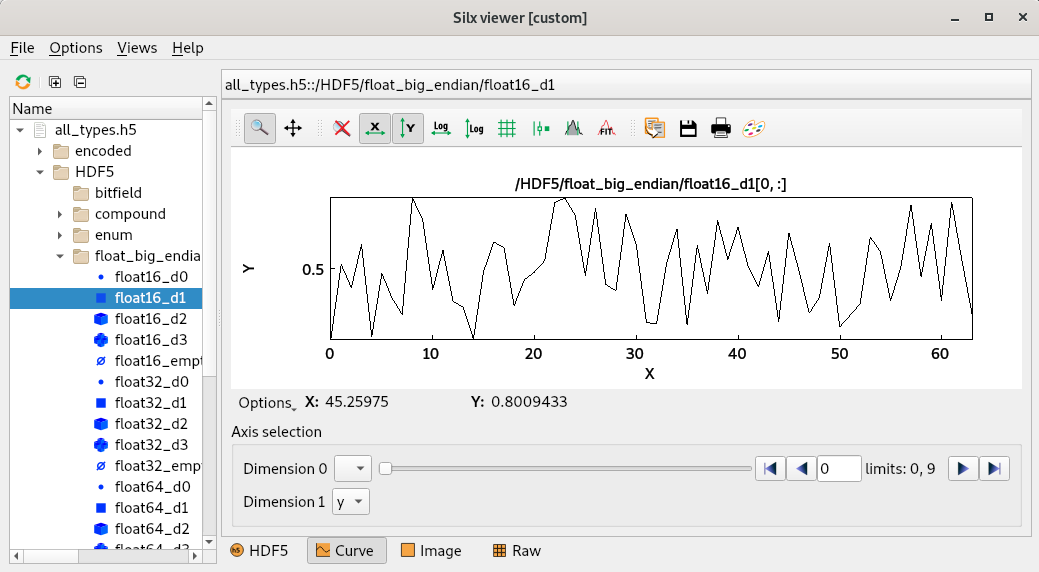Screen dimensions: 1039x572
Task: Click the Dimension 0 slider handle
Action: coord(385,469)
